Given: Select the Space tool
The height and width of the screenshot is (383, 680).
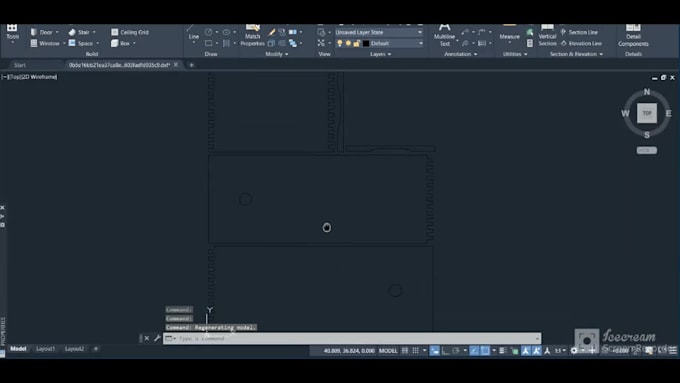Looking at the screenshot, I should click(81, 43).
